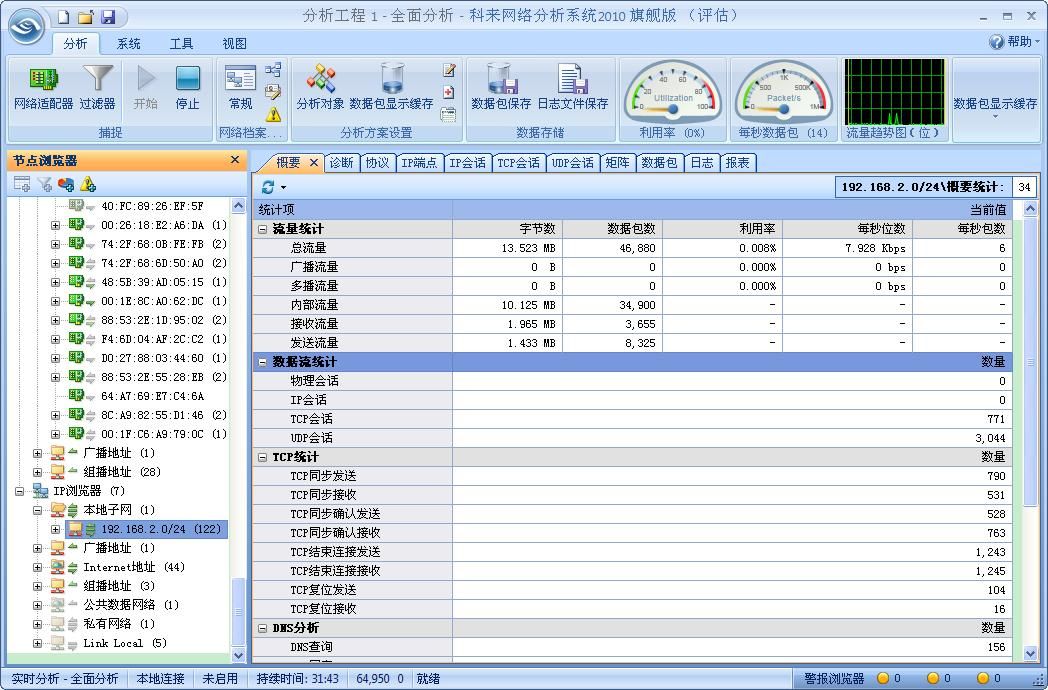Switch to the TCP会话 tab

(518, 163)
